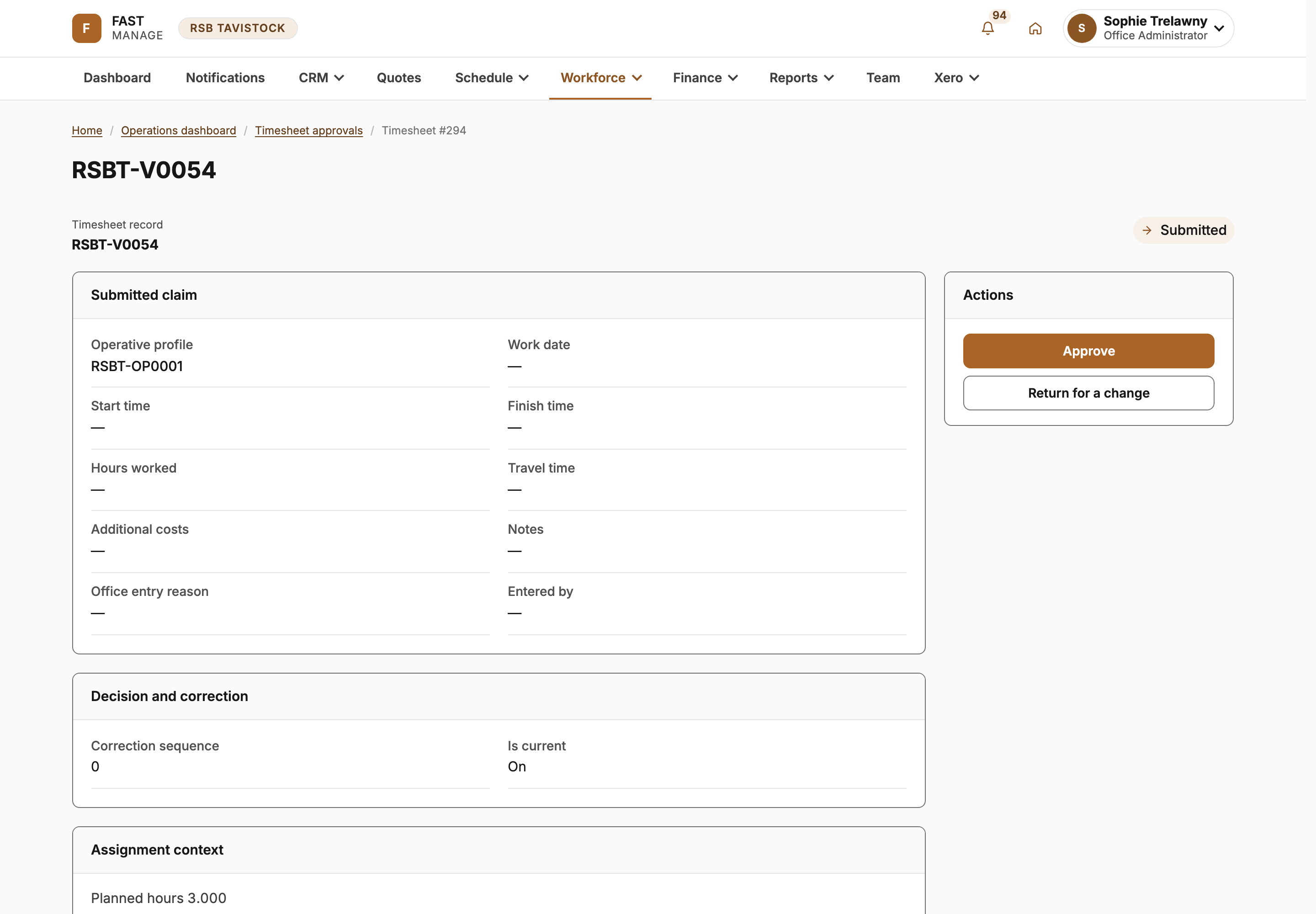Click the Is current On value
The width and height of the screenshot is (1316, 914).
(x=516, y=767)
